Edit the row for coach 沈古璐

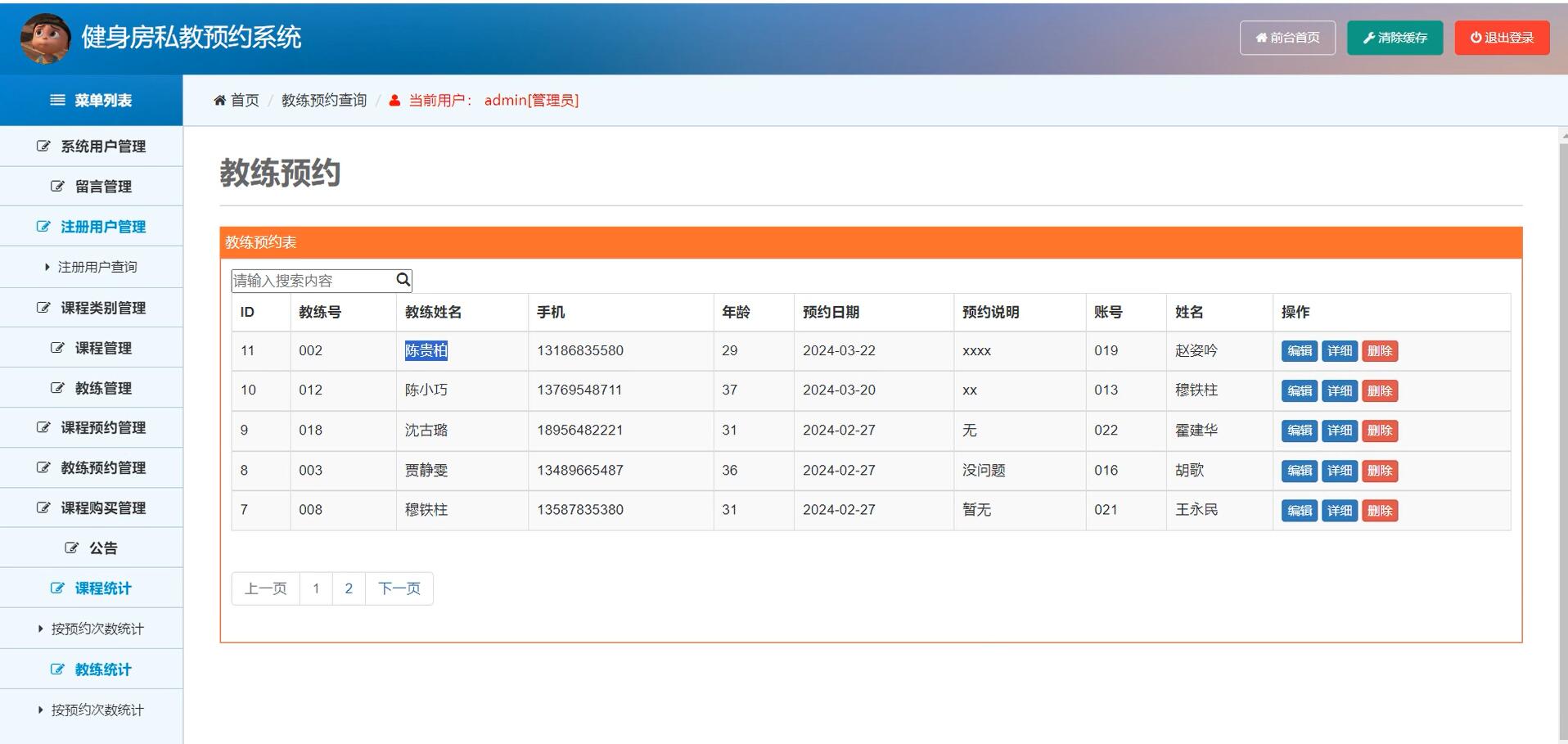(1299, 431)
